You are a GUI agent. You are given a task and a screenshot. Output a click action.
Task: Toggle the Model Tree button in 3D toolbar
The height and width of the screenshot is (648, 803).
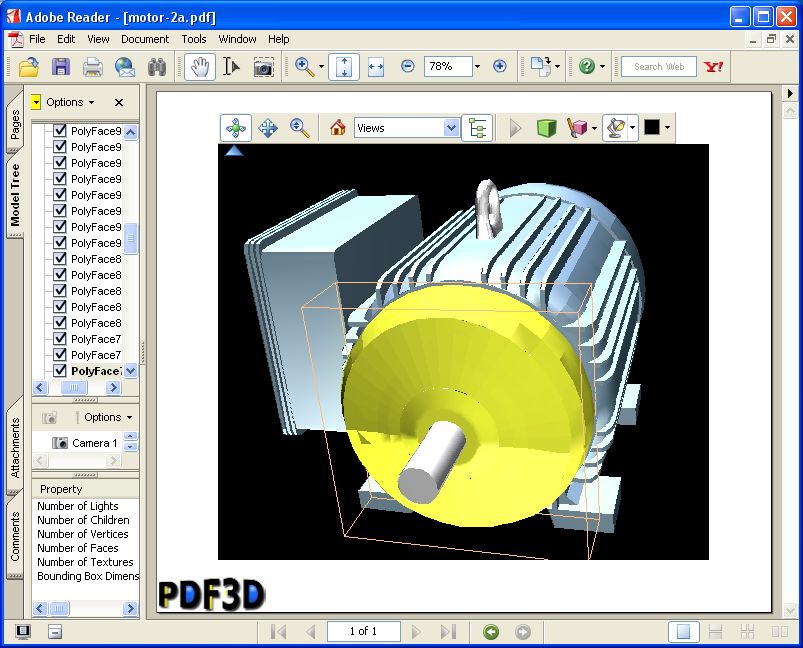coord(477,128)
